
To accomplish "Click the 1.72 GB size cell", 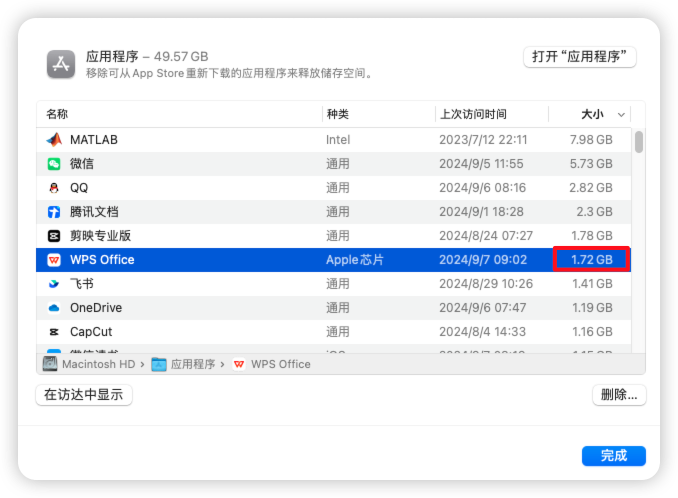I will click(592, 260).
